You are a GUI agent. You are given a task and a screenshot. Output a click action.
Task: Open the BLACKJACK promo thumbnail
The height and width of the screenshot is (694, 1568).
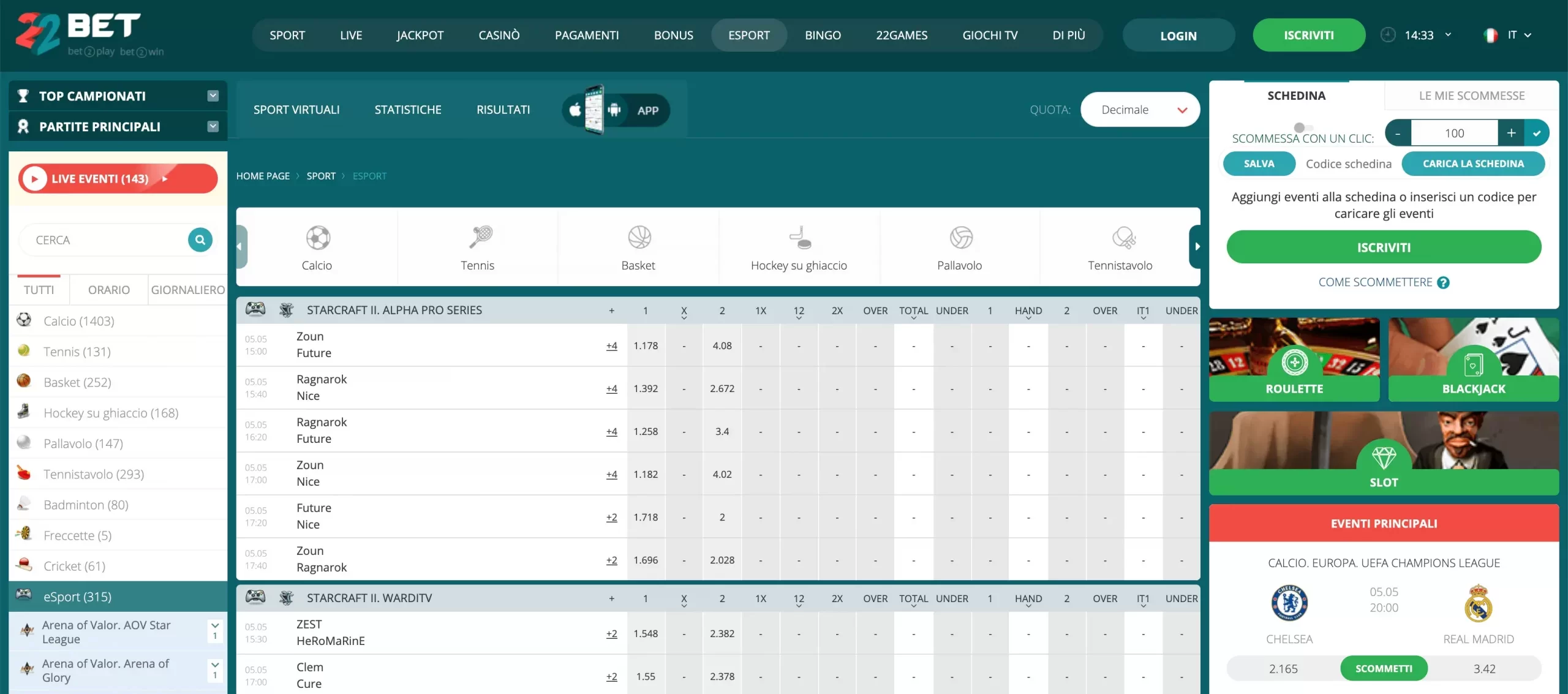tap(1473, 360)
